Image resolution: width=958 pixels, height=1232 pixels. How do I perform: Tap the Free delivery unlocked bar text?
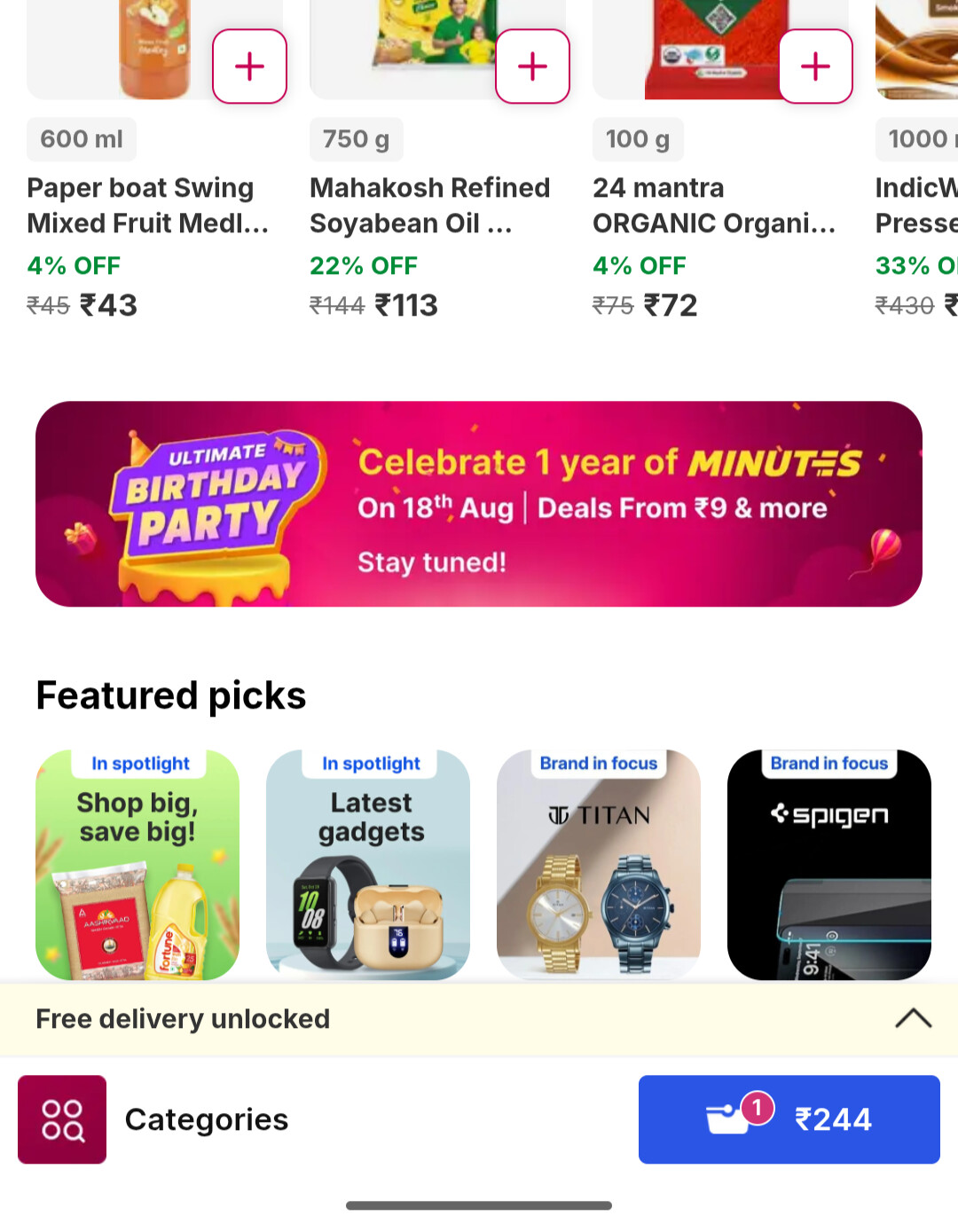[x=183, y=1018]
